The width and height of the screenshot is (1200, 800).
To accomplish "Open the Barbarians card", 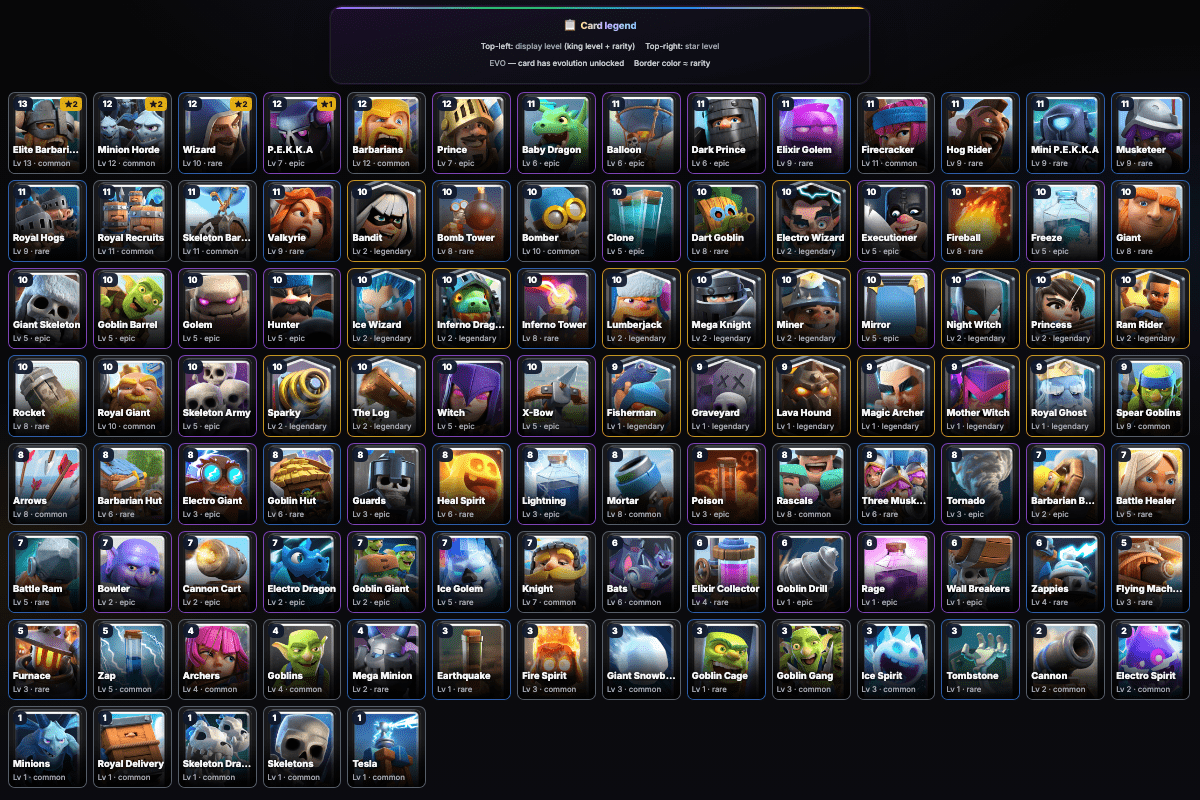I will point(386,133).
